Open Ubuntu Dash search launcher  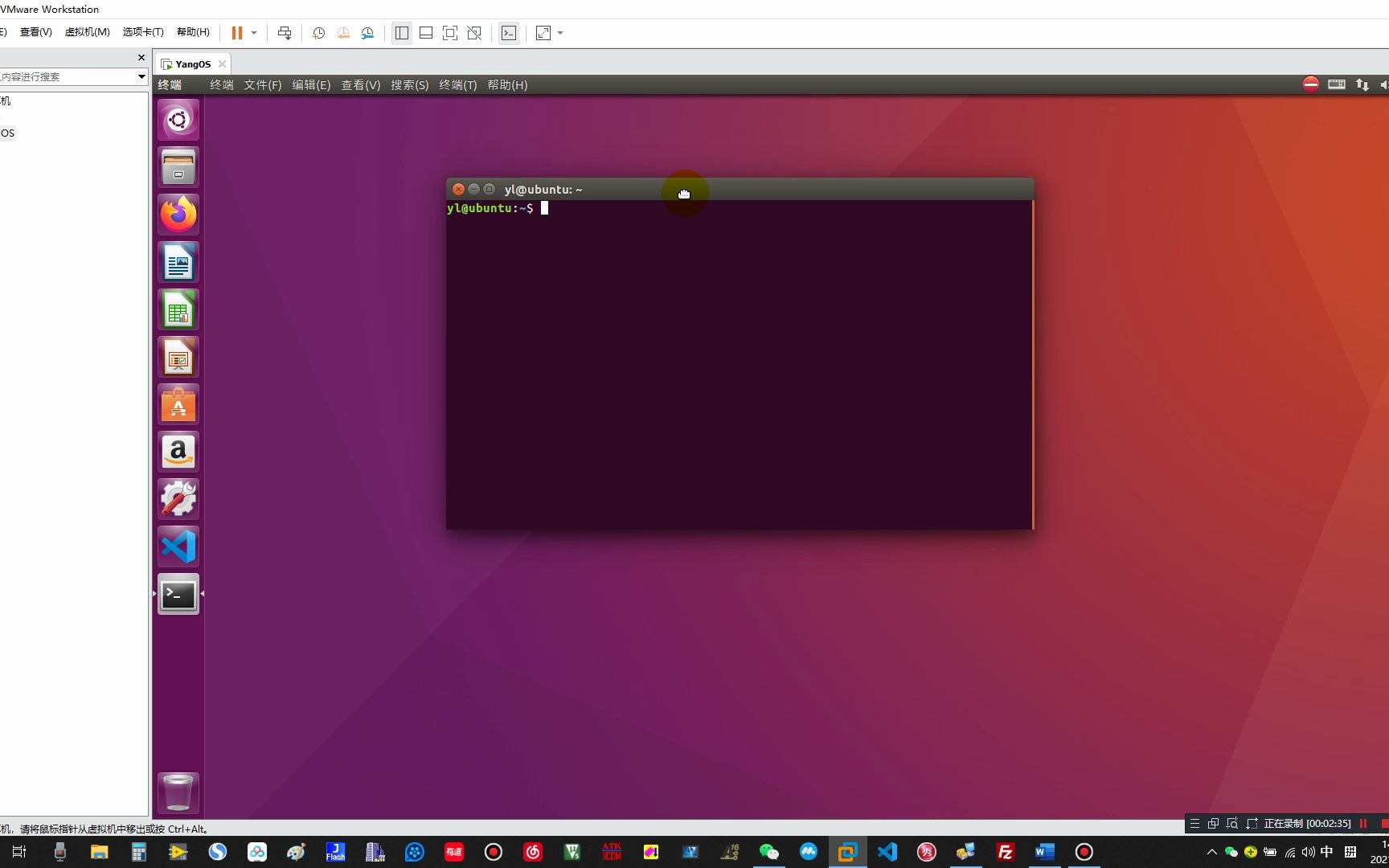(178, 120)
